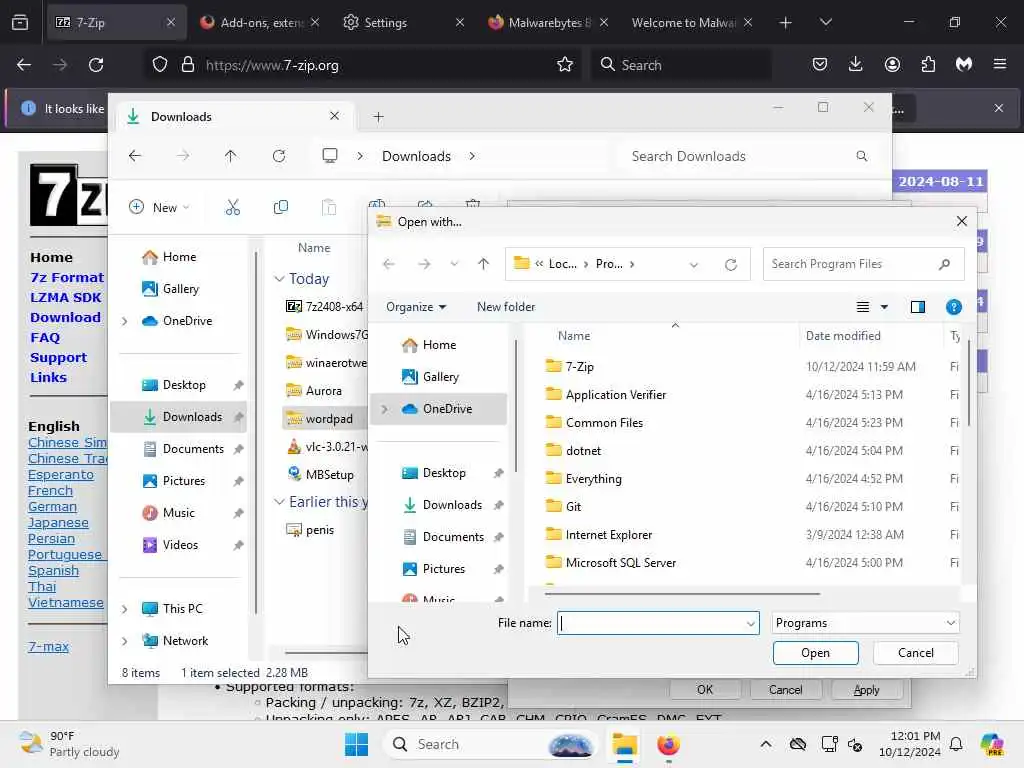The image size is (1024, 768).
Task: Click Explorer's Up one level arrow
Action: pyautogui.click(x=231, y=156)
